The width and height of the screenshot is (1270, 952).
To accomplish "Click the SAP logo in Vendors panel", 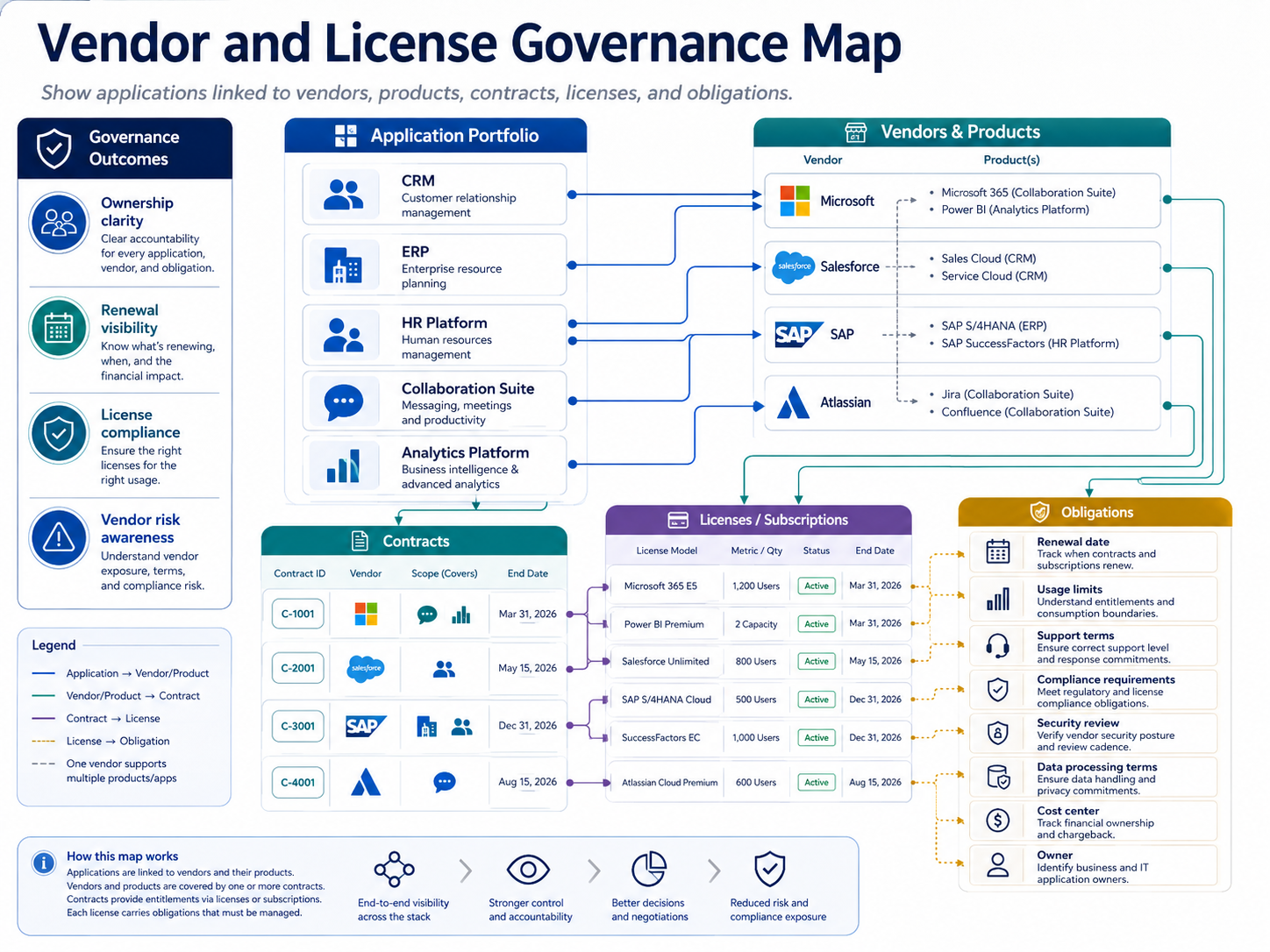I will point(798,335).
